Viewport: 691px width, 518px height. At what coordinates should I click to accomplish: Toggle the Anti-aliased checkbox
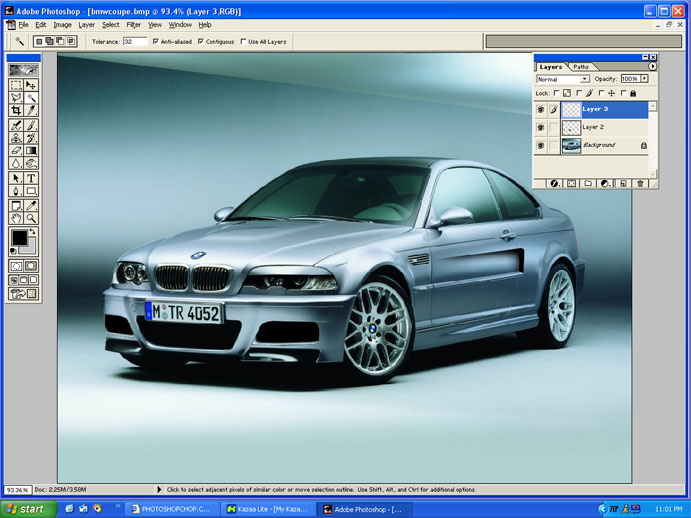pos(155,42)
